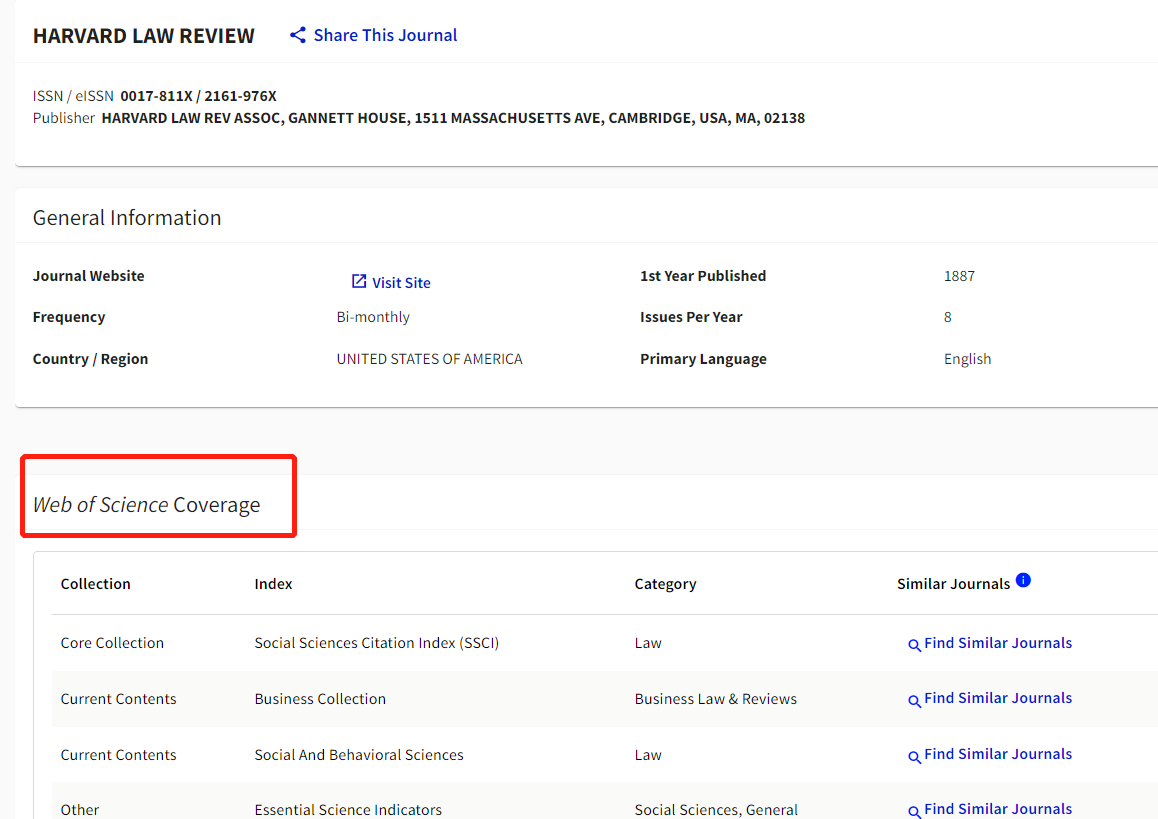1158x819 pixels.
Task: Click the Journal Website label
Action: point(89,275)
